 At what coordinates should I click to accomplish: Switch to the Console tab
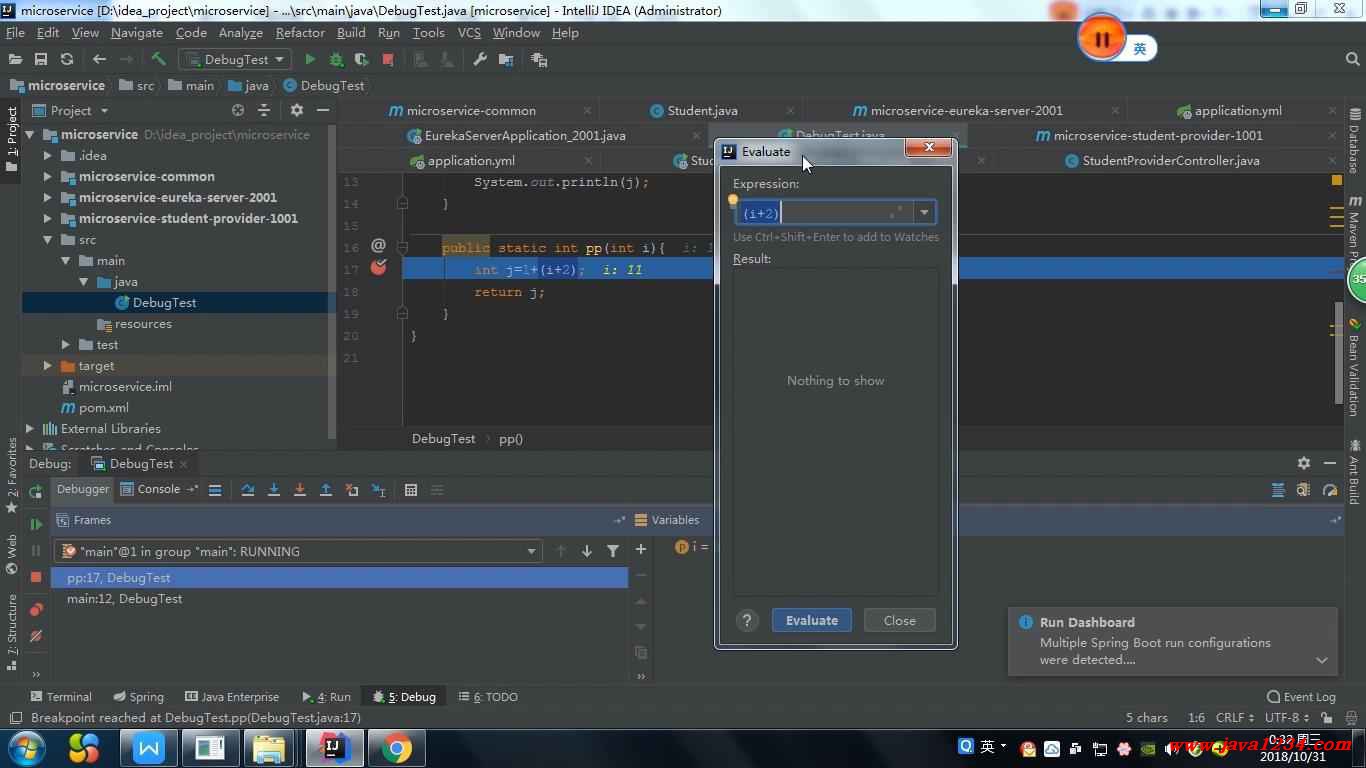[x=158, y=489]
